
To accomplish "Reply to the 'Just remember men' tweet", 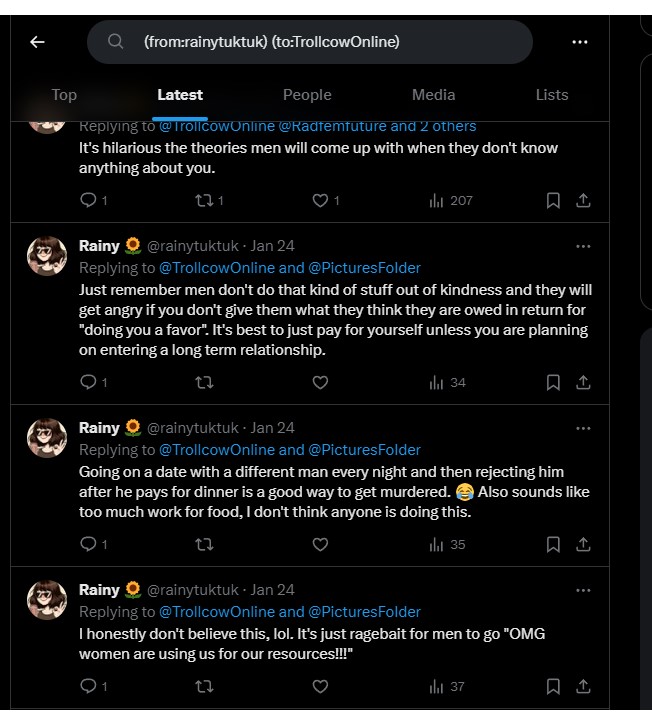I will 88,382.
